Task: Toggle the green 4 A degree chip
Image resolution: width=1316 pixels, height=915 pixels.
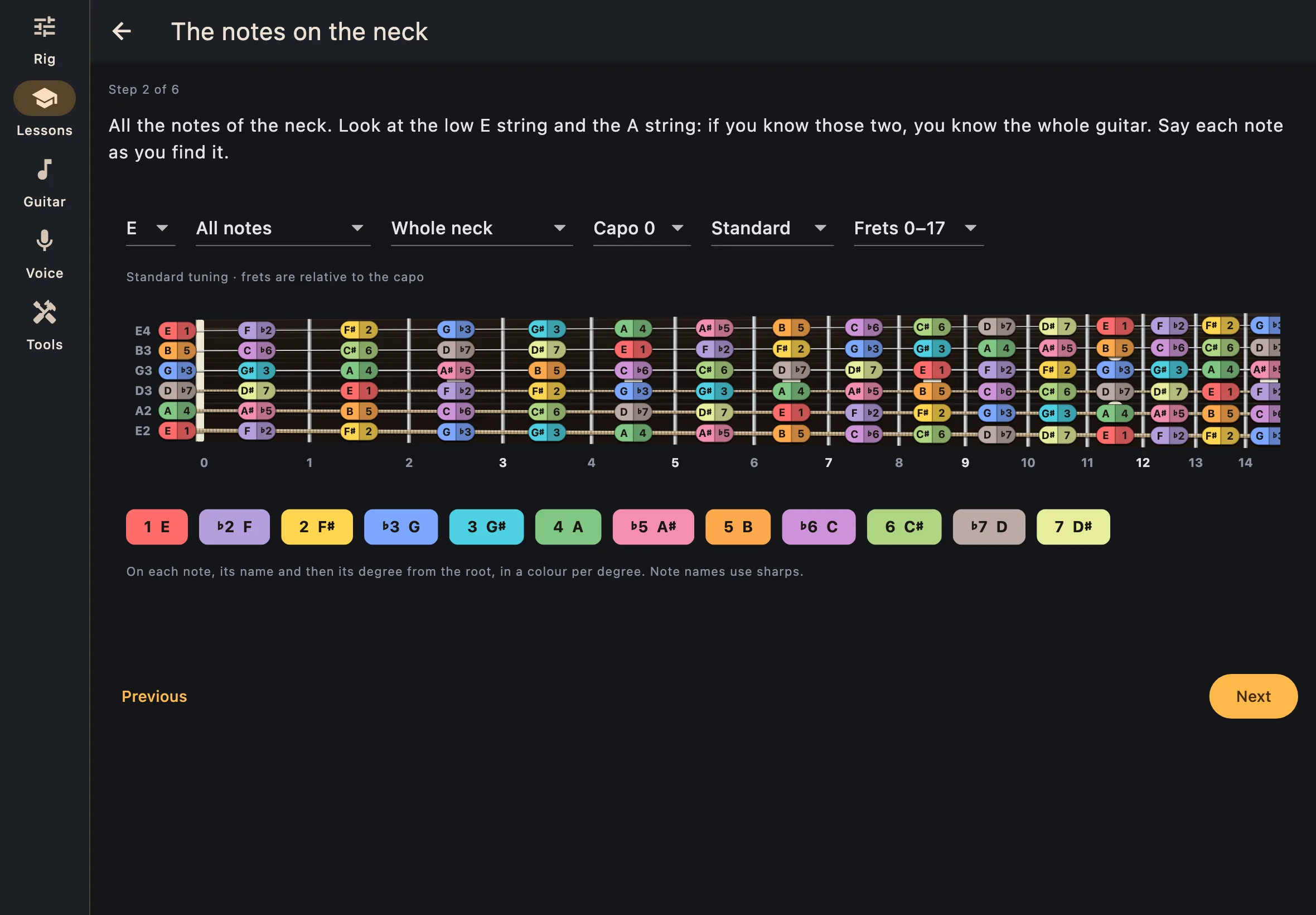Action: pyautogui.click(x=568, y=527)
